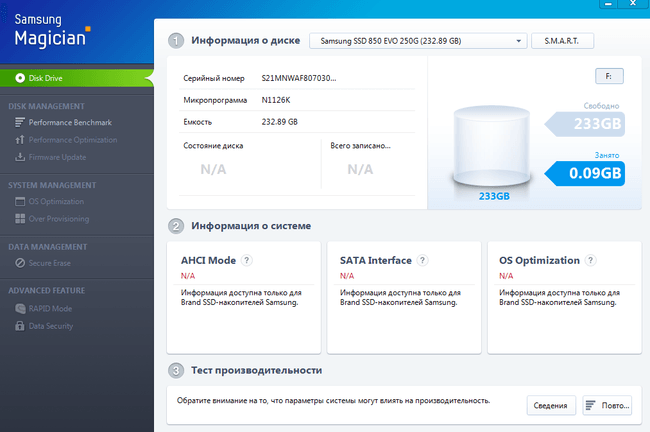Image resolution: width=650 pixels, height=432 pixels.
Task: Click the help icon beside AHCI Mode
Action: (246, 261)
